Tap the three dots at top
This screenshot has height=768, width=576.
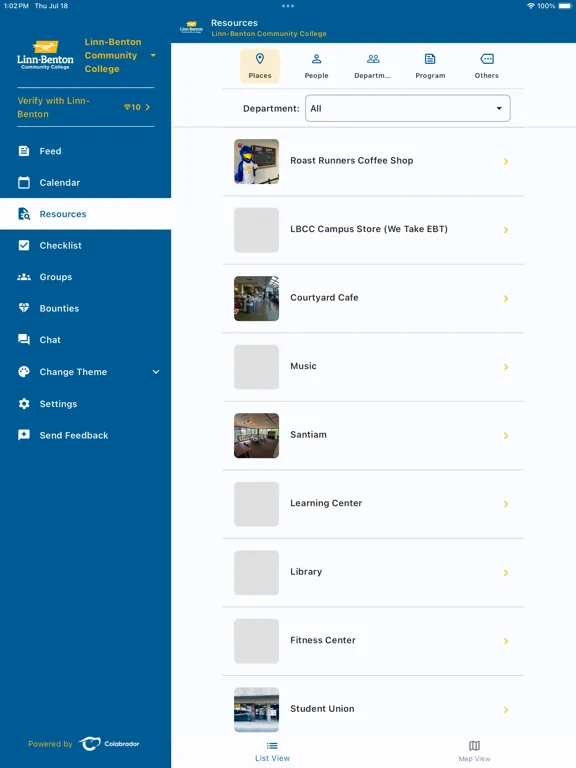point(288,6)
